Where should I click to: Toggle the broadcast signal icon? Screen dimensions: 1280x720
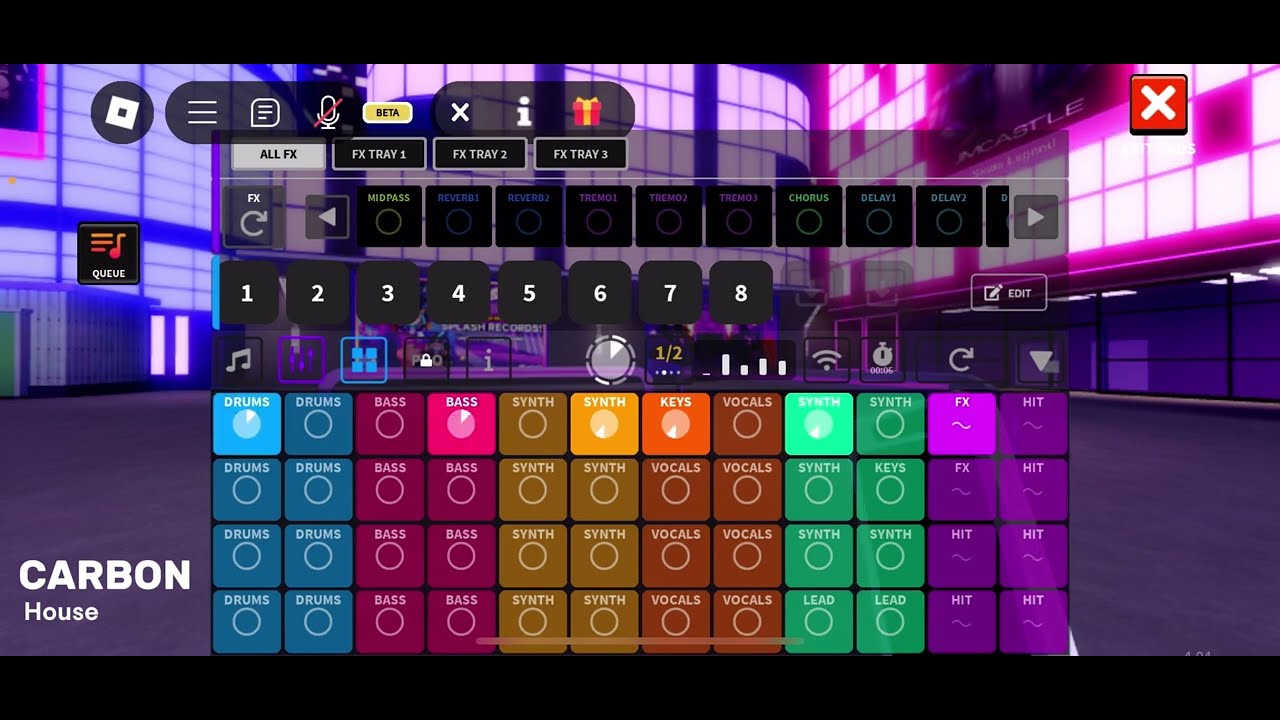tap(827, 360)
